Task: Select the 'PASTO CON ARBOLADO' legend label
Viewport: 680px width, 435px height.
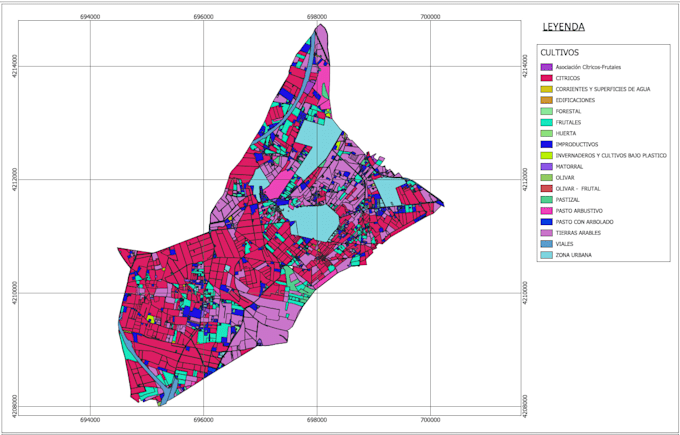Action: [584, 222]
